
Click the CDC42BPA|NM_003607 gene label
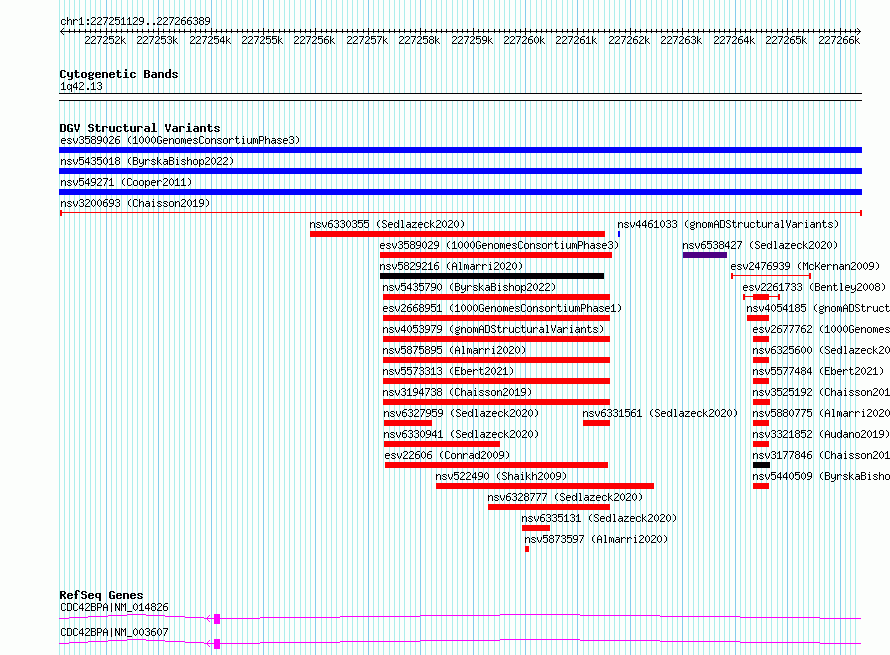pos(114,632)
